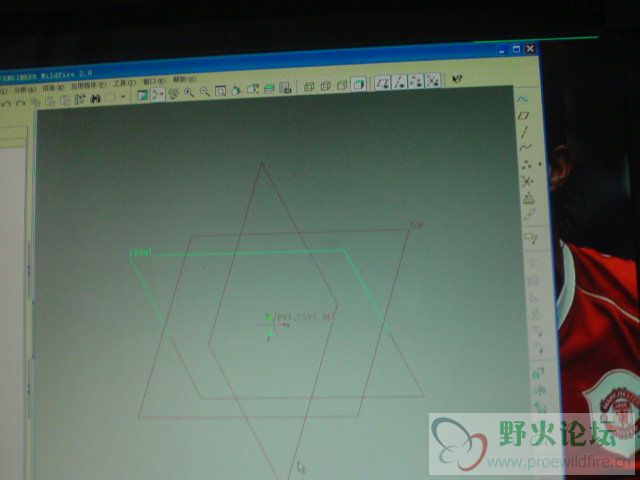Select the Datum Axis tool

coord(524,131)
